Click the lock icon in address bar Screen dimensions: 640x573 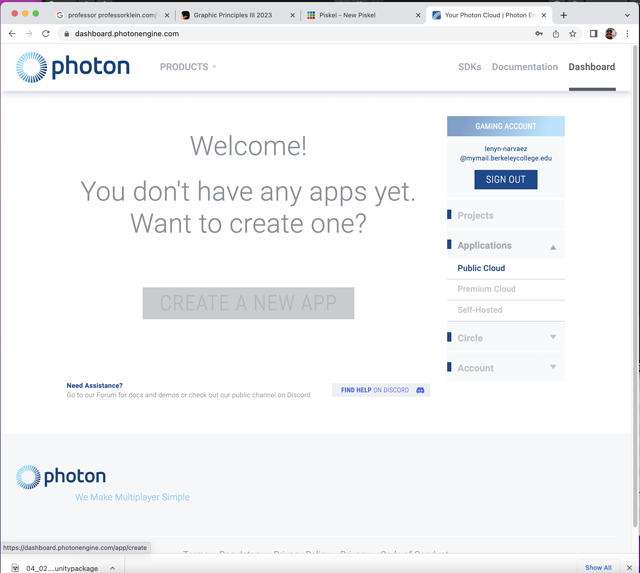point(67,34)
